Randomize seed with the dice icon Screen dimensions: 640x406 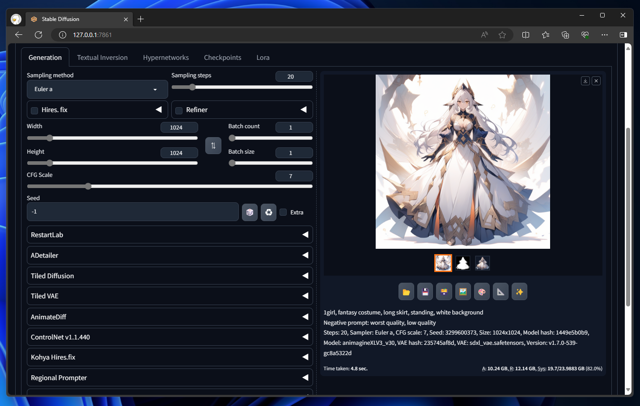tap(250, 212)
